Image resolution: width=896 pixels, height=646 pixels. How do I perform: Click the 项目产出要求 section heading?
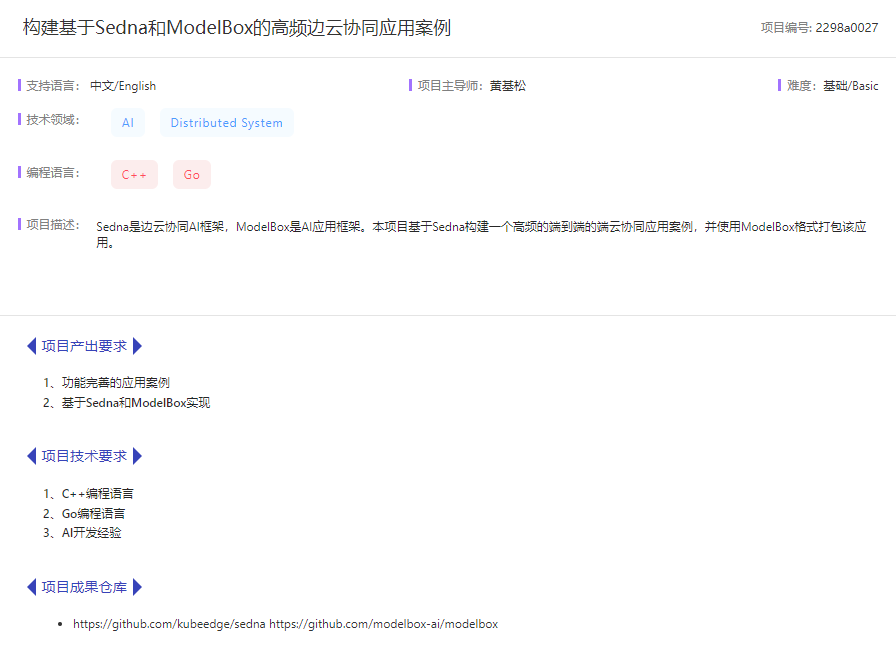(84, 346)
